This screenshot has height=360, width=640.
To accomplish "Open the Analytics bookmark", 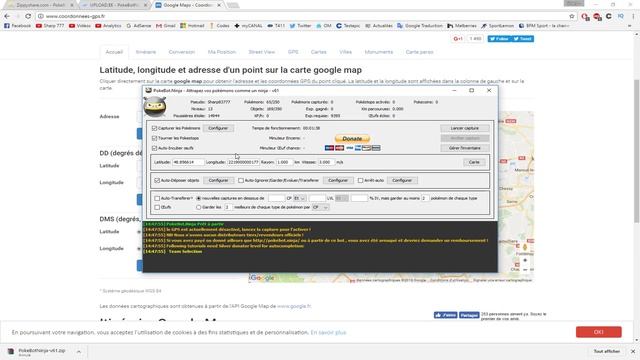I will coord(108,25).
